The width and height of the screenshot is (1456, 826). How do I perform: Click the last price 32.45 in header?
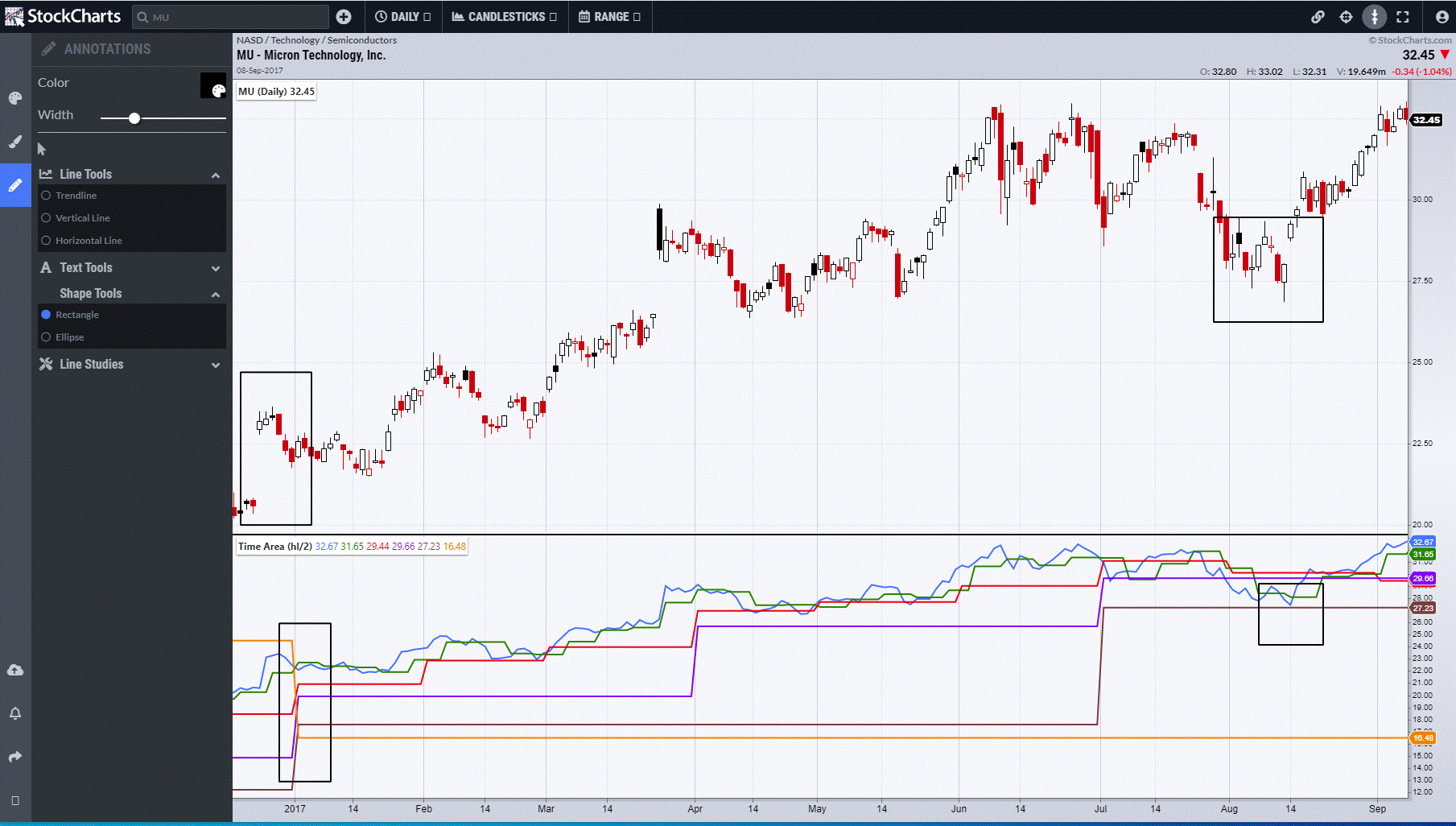pyautogui.click(x=1418, y=55)
